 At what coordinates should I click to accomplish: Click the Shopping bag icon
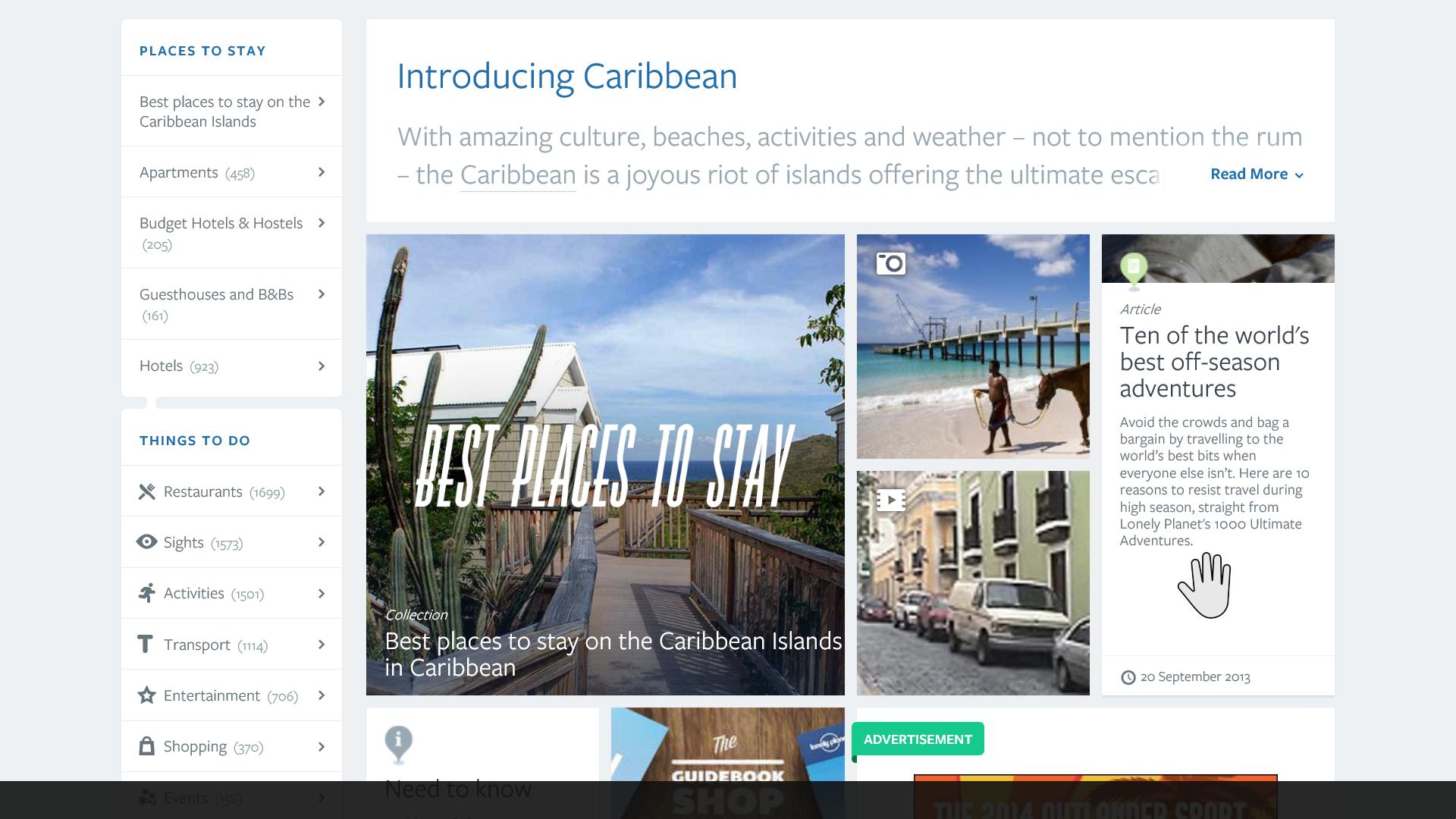click(x=146, y=746)
